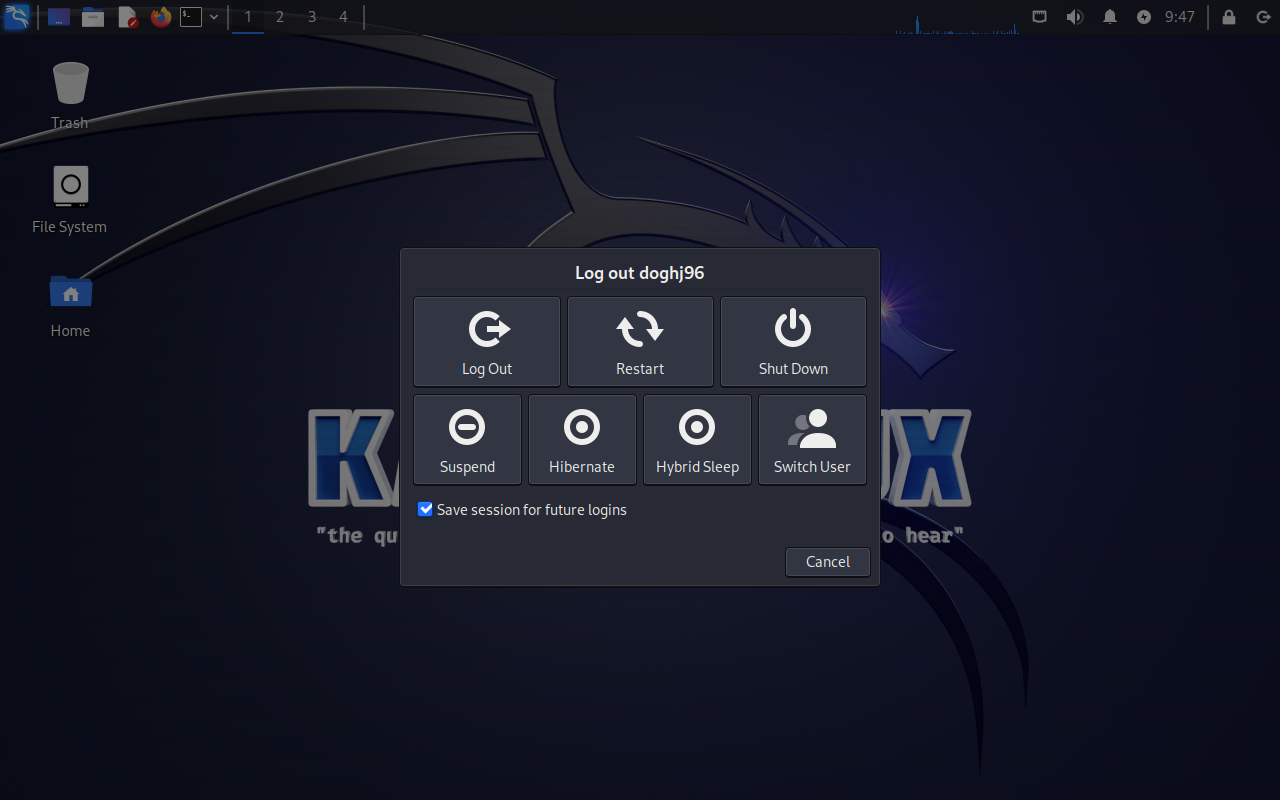Open Switch User
Image resolution: width=1280 pixels, height=800 pixels.
tap(812, 439)
